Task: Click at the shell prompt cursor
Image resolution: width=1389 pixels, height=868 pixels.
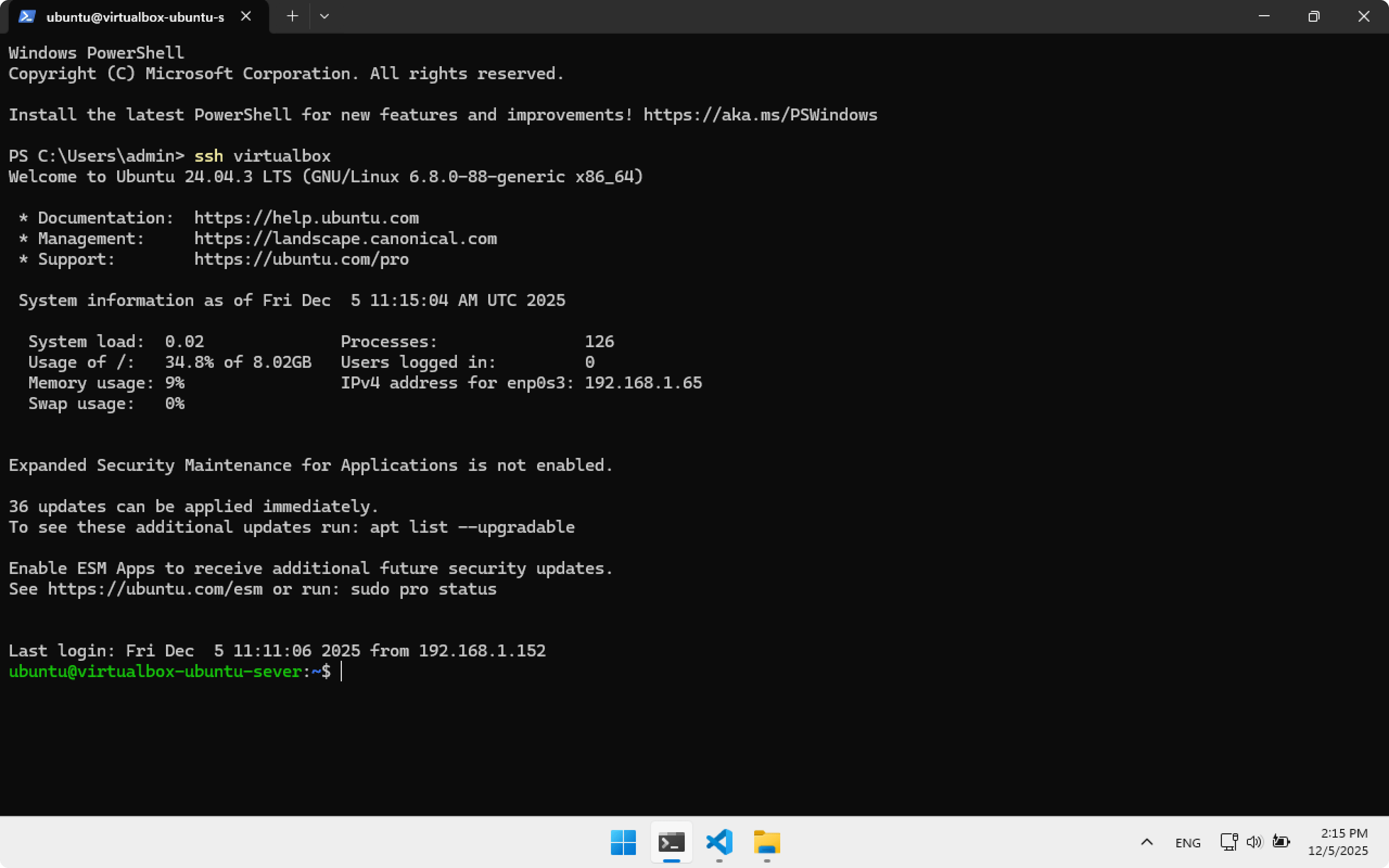Action: coord(342,671)
